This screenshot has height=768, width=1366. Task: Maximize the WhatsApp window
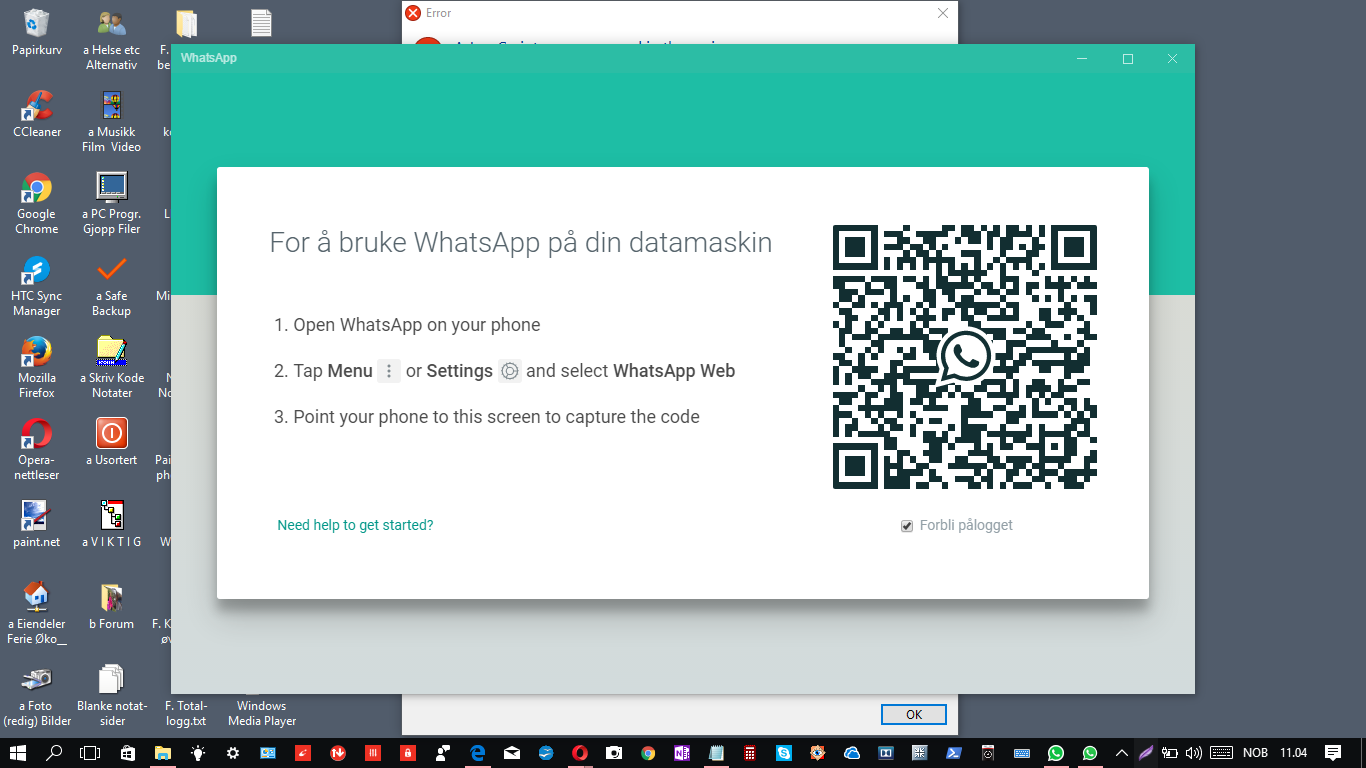click(1128, 59)
